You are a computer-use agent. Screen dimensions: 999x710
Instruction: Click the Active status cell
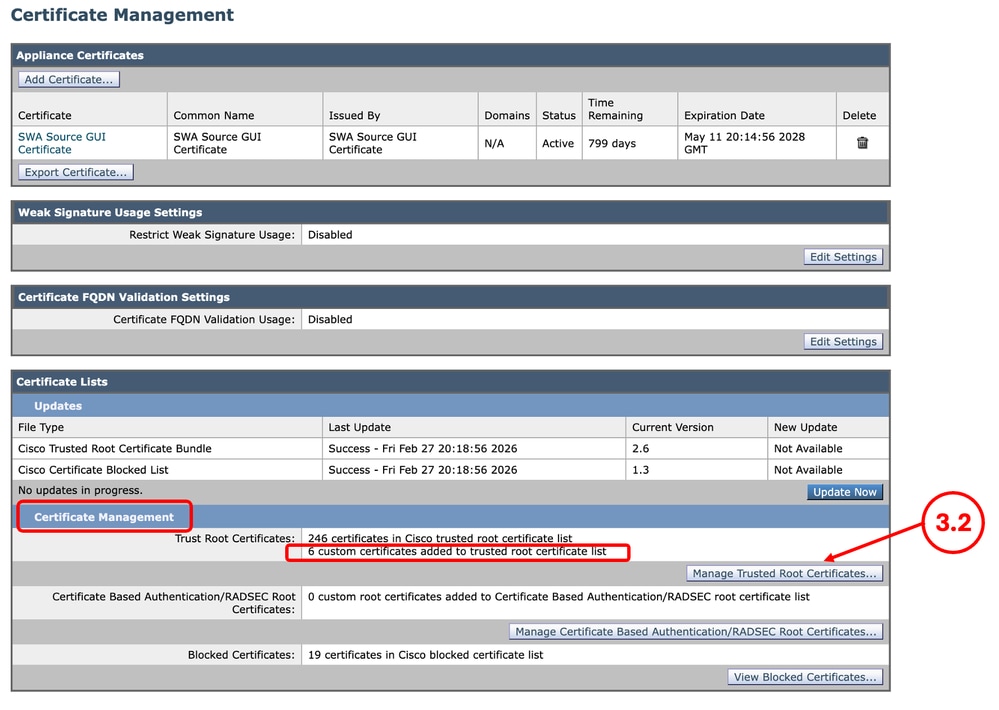pyautogui.click(x=558, y=143)
